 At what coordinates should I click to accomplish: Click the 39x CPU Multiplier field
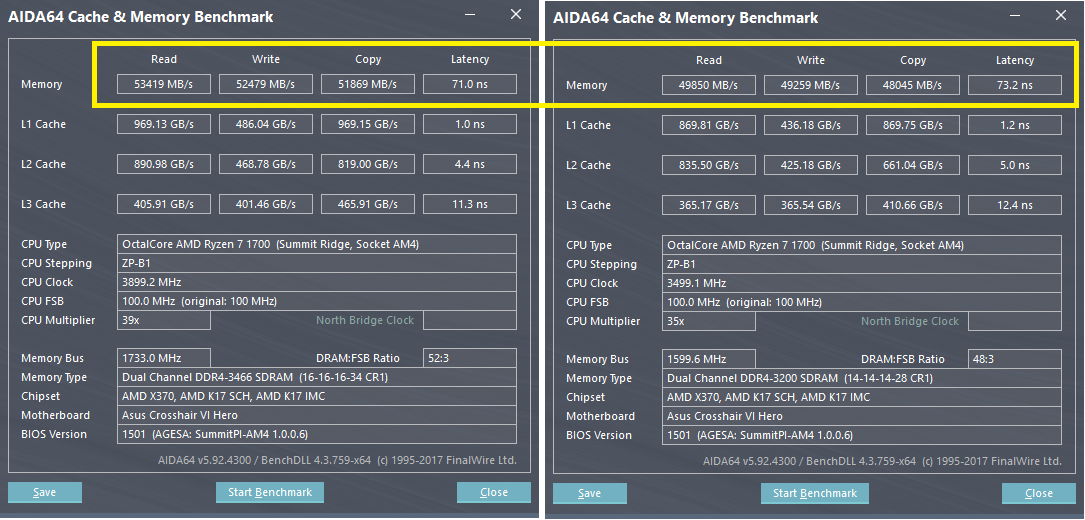point(164,320)
